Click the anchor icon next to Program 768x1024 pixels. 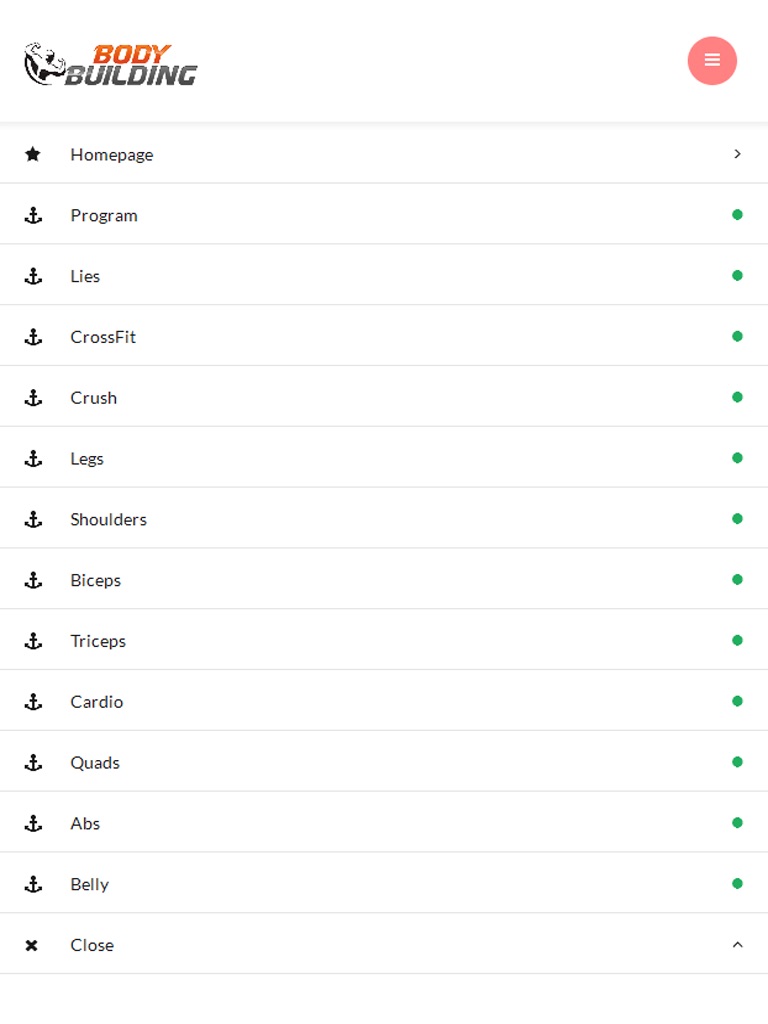(33, 215)
